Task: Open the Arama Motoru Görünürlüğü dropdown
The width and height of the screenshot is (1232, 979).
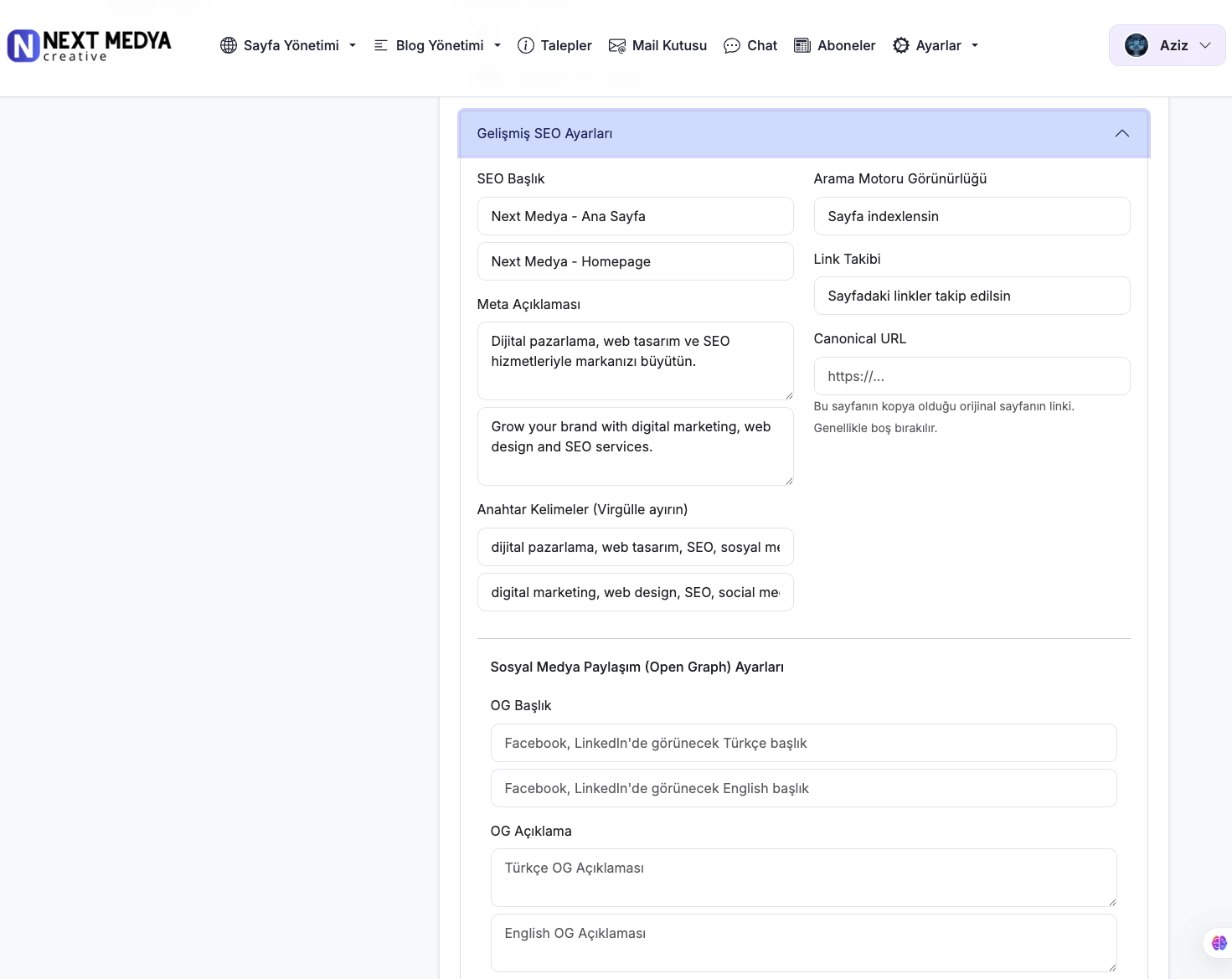Action: [972, 216]
